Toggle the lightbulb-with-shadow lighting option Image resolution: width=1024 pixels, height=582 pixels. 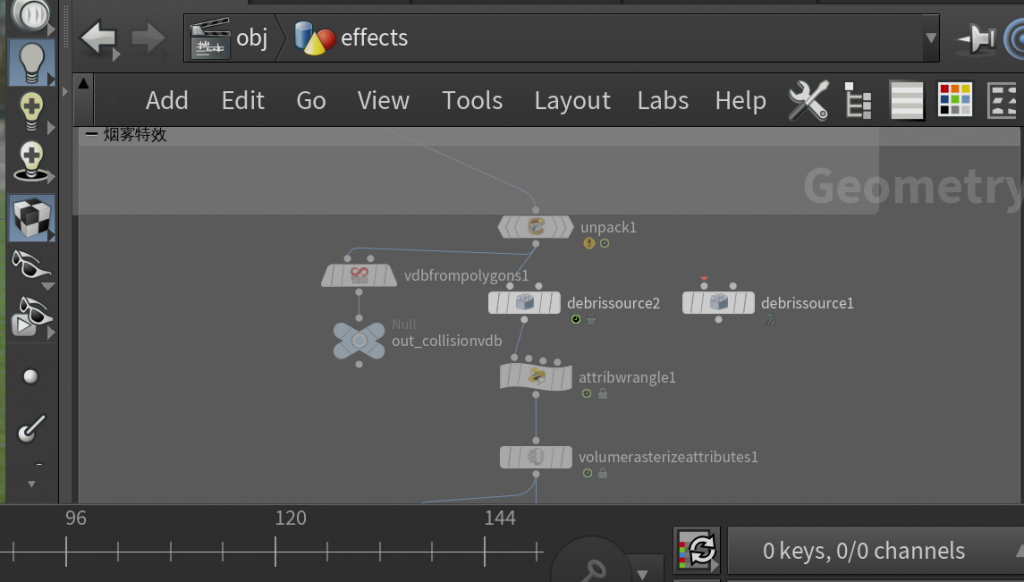point(31,160)
